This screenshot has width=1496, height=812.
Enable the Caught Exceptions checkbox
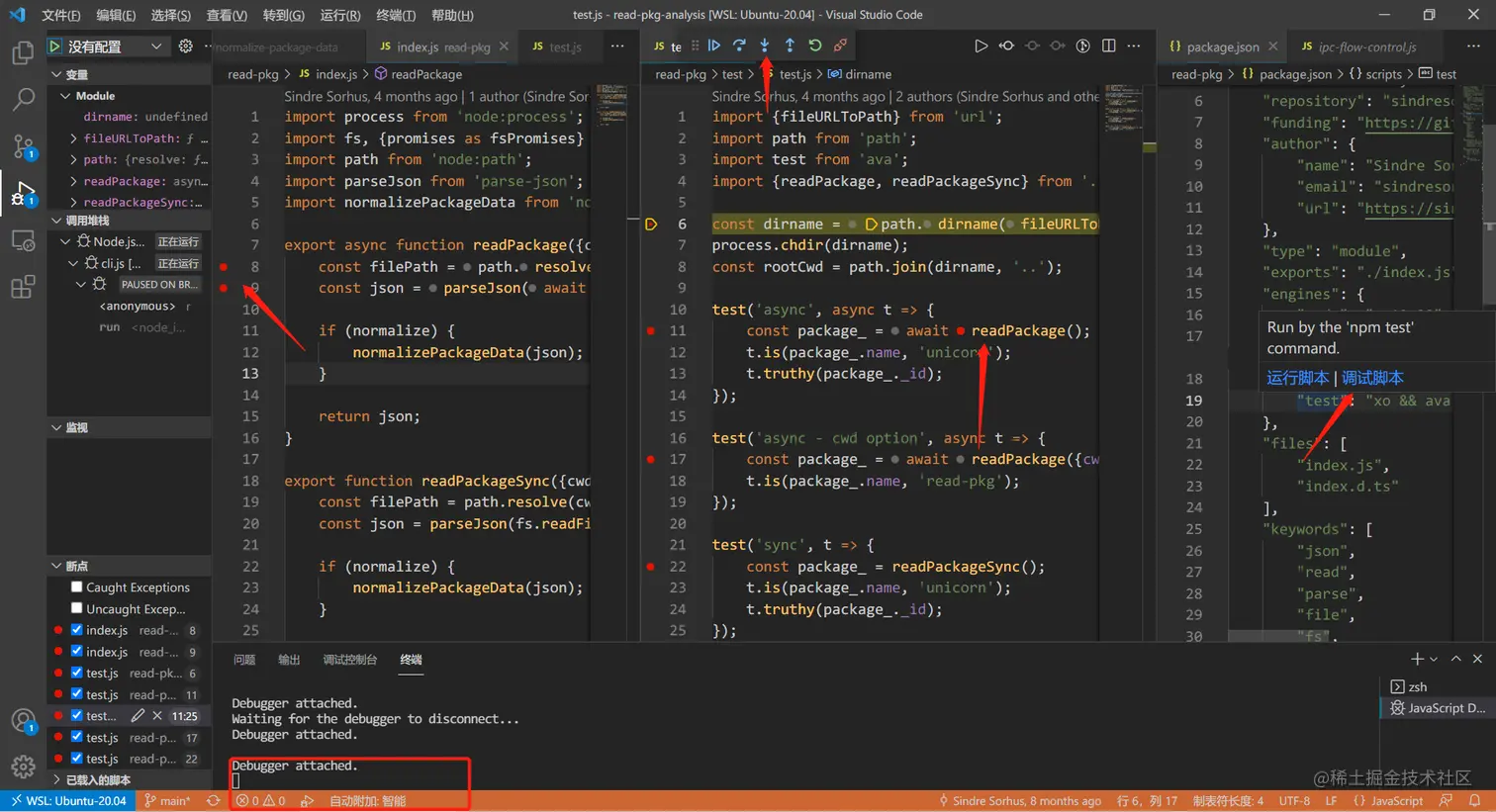(76, 586)
